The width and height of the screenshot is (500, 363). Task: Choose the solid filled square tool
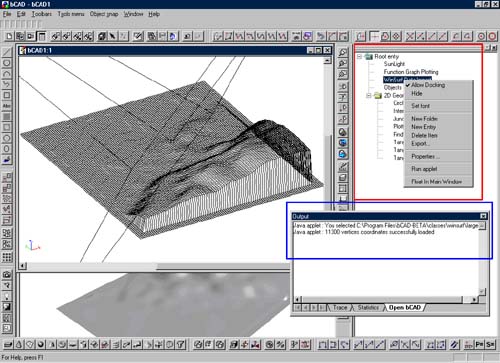7,117
